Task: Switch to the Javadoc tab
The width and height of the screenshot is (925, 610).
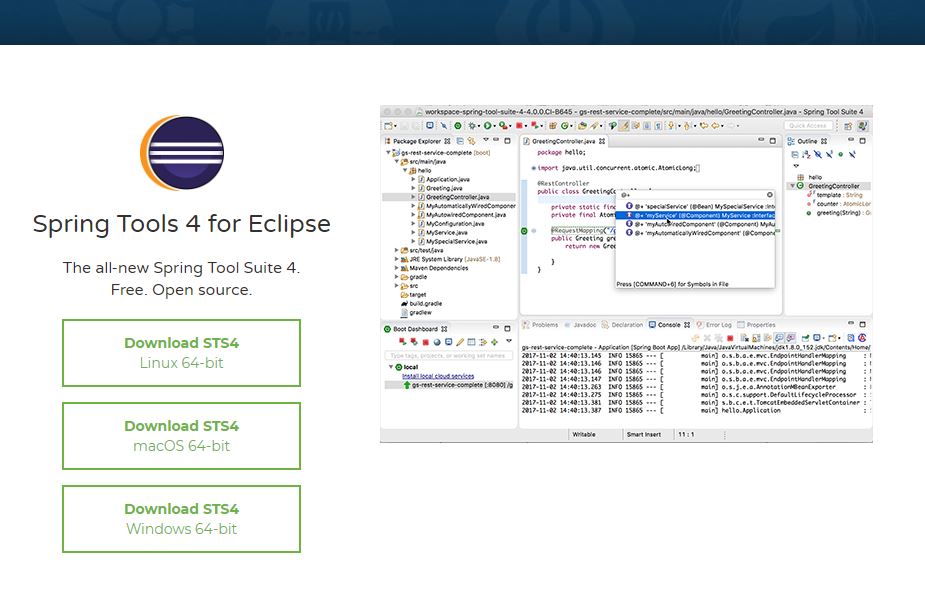Action: [580, 324]
